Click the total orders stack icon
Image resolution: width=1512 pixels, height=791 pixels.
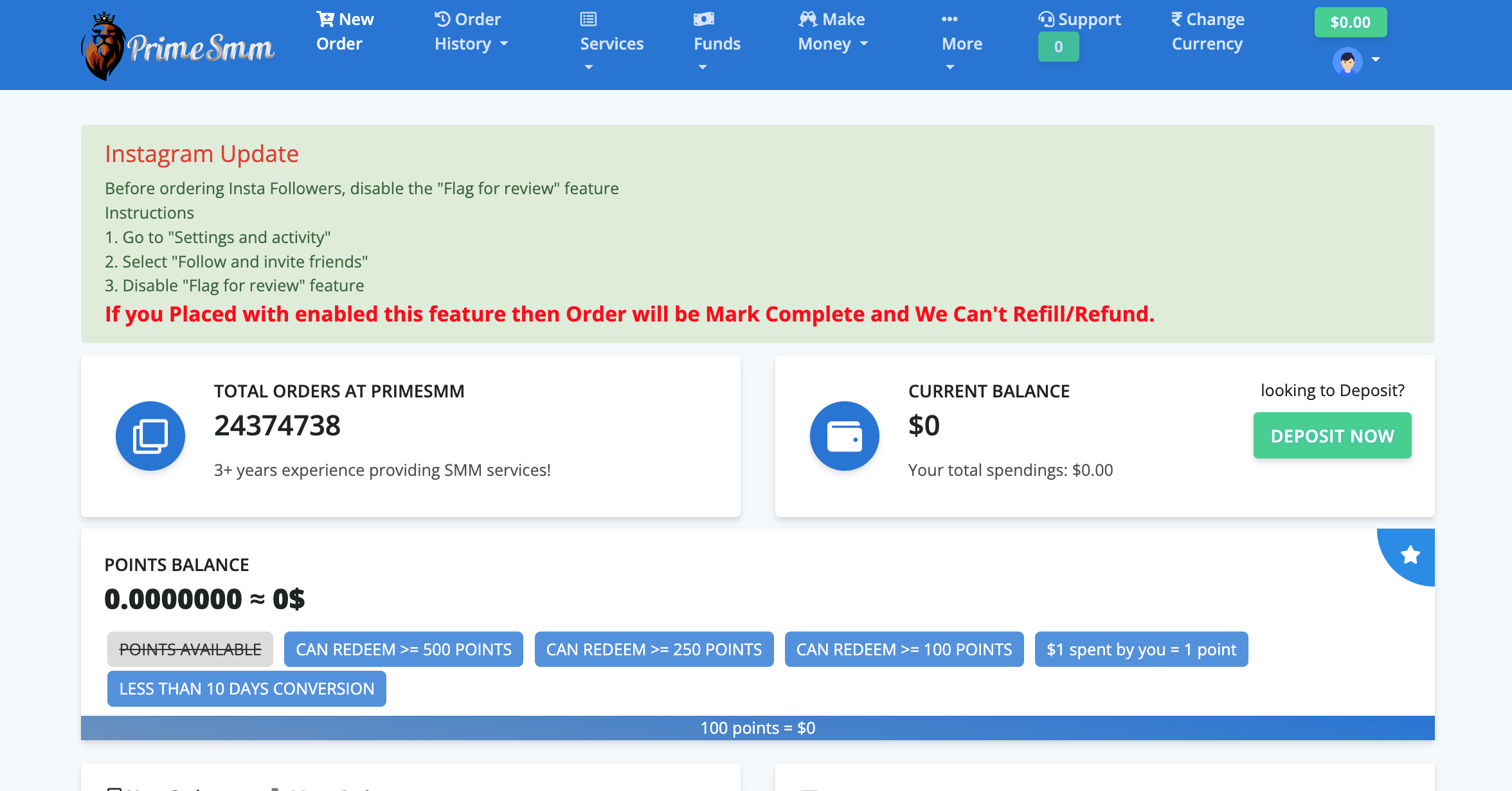tap(150, 436)
